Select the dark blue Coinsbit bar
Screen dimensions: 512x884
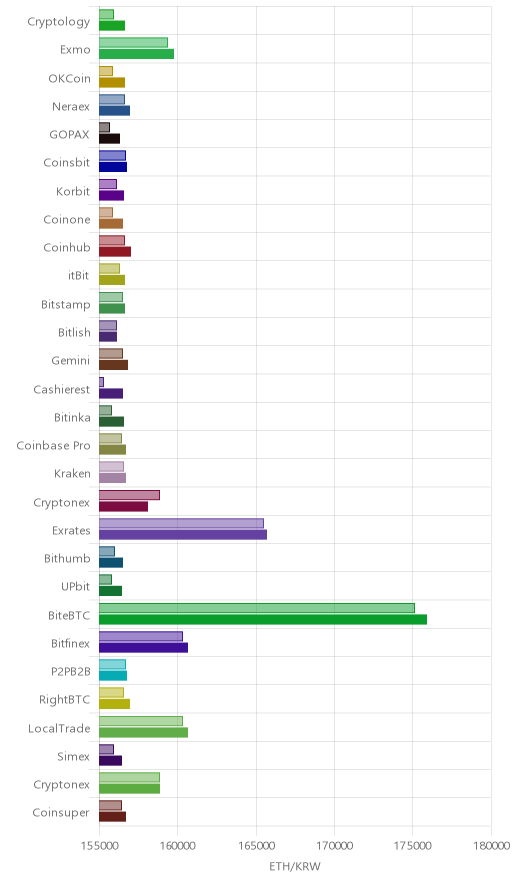coord(113,167)
